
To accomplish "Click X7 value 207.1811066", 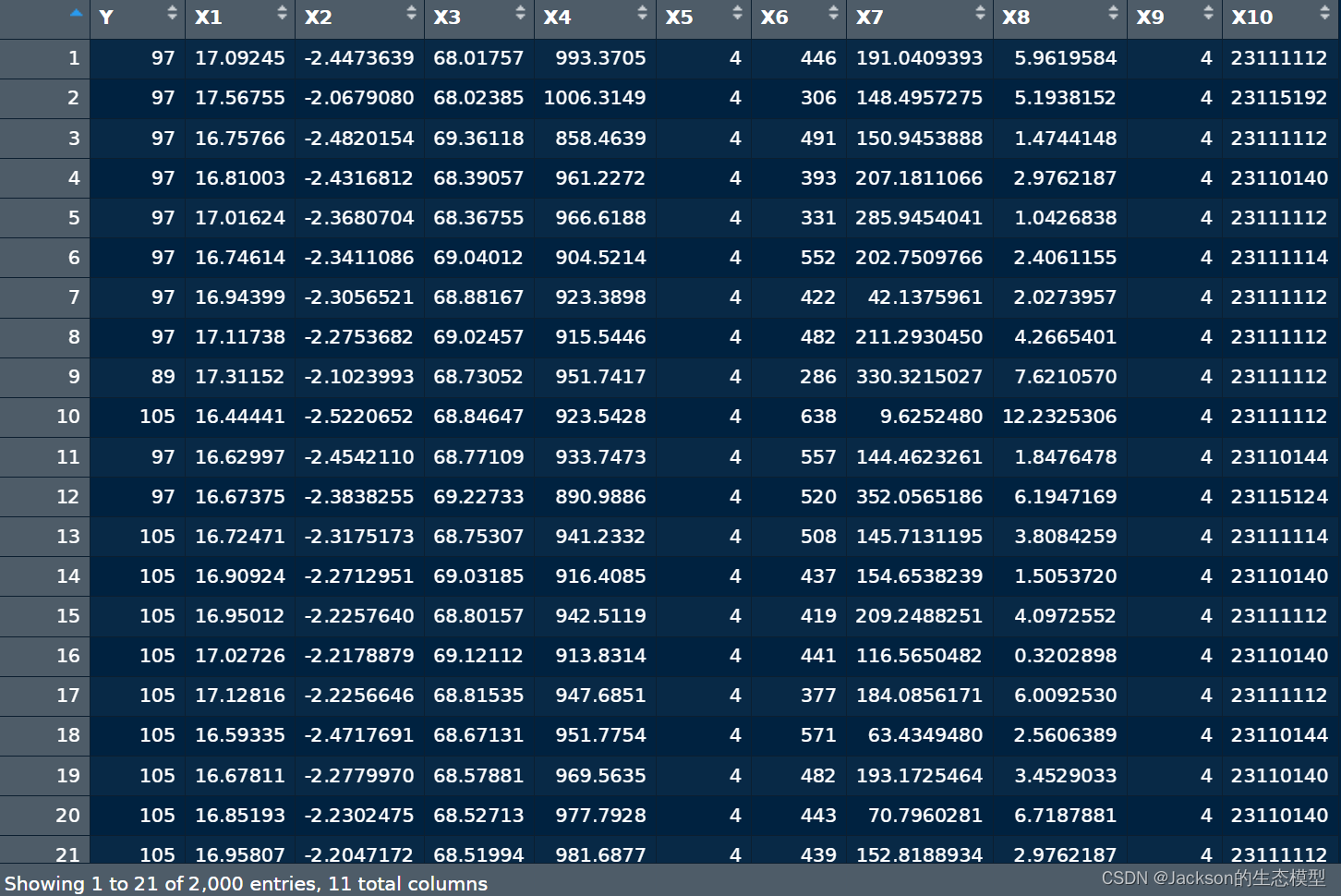I will pyautogui.click(x=919, y=178).
